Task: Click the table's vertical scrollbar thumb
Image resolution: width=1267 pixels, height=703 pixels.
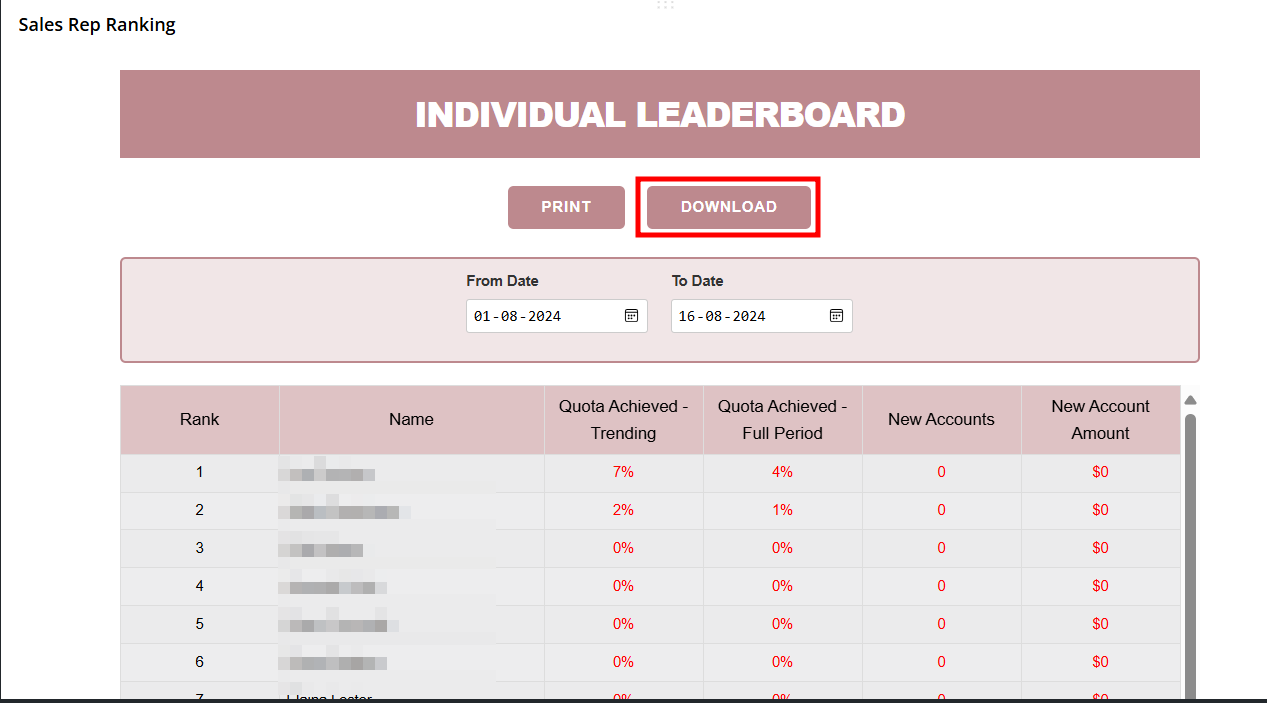Action: pos(1190,550)
